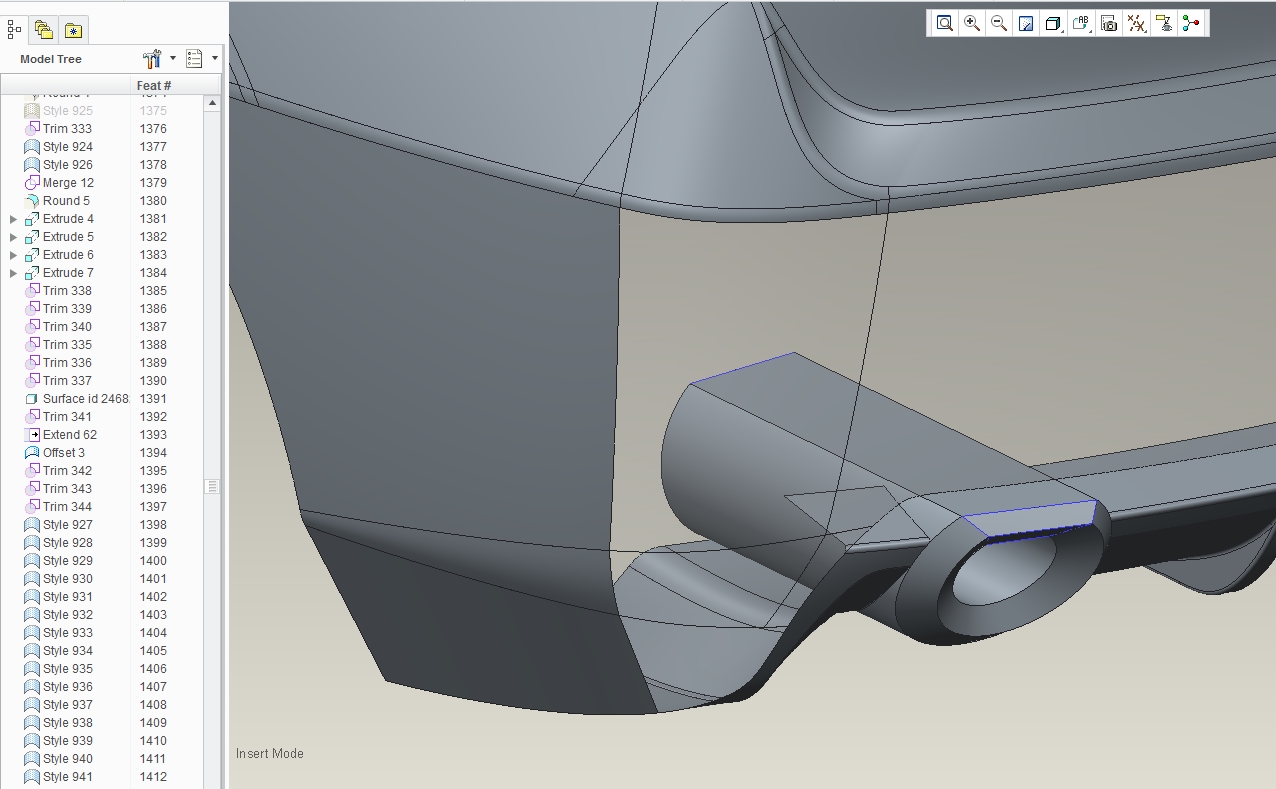Click the Extend 62 feature icon

coord(32,435)
